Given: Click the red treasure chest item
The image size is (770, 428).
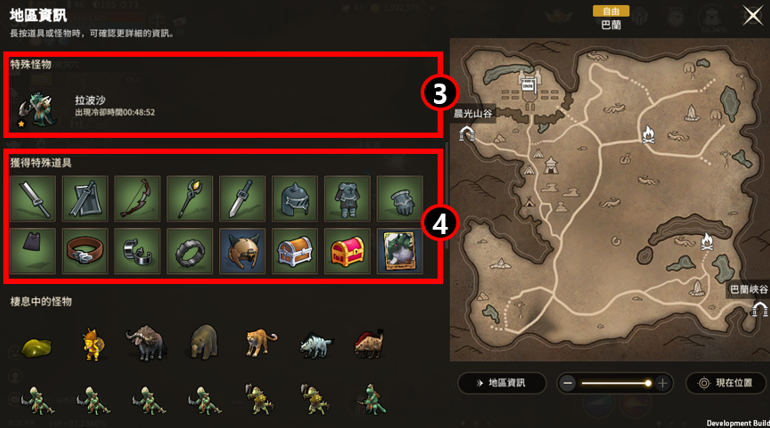Looking at the screenshot, I should point(347,251).
